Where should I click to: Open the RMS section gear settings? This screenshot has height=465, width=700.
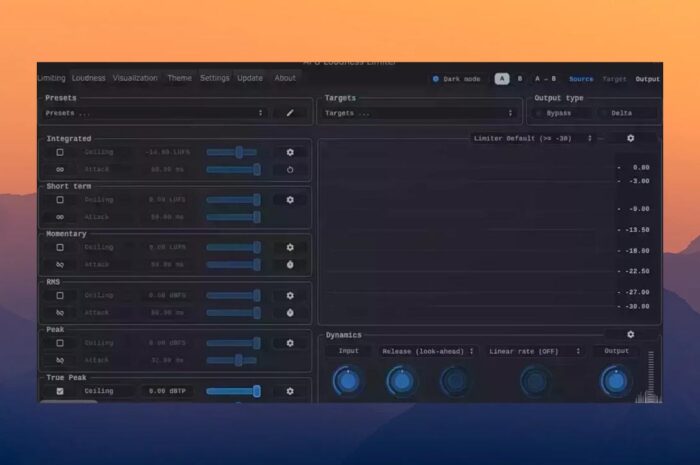coord(290,295)
